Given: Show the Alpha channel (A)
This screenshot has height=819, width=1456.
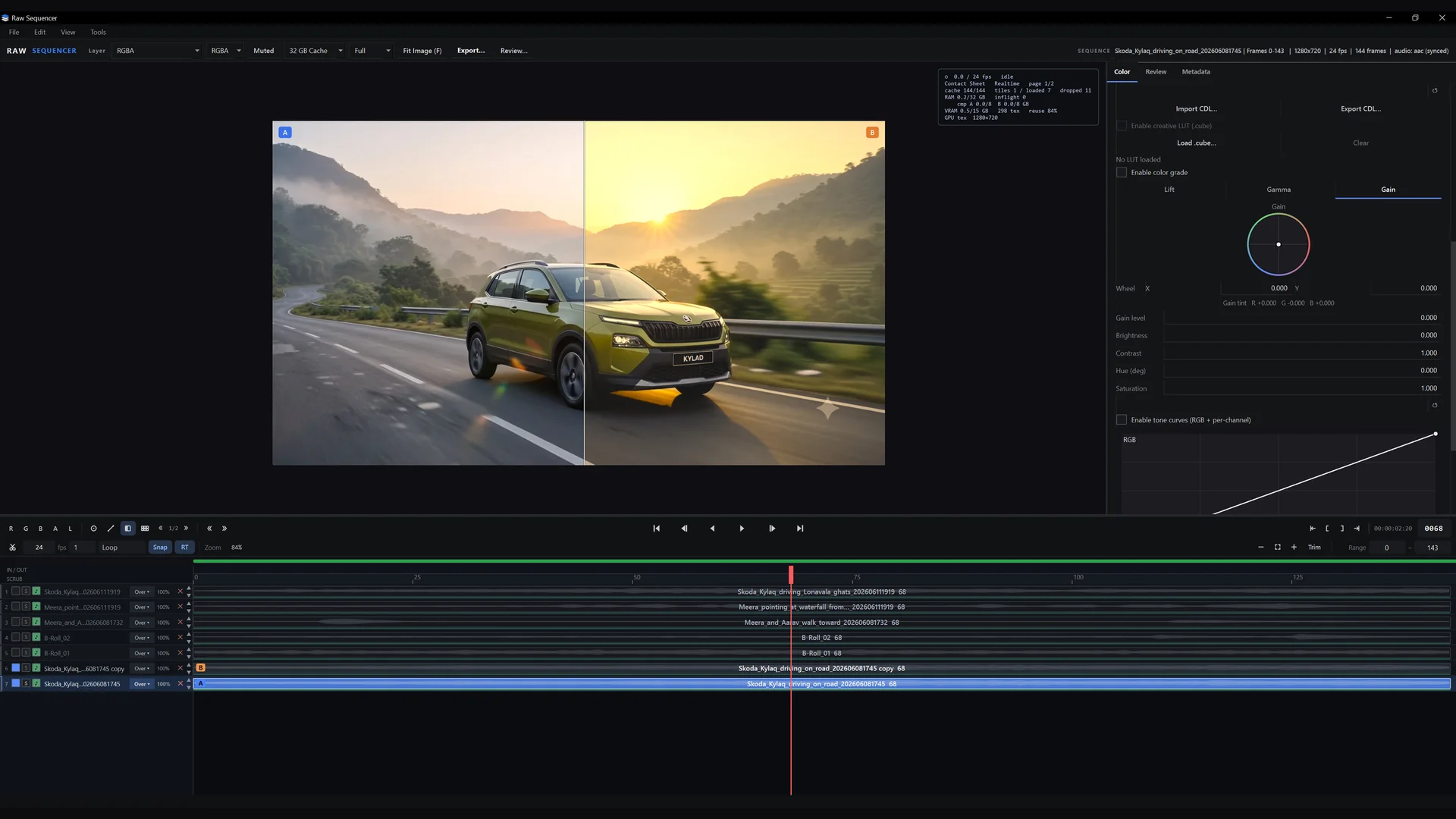Looking at the screenshot, I should click(x=55, y=529).
